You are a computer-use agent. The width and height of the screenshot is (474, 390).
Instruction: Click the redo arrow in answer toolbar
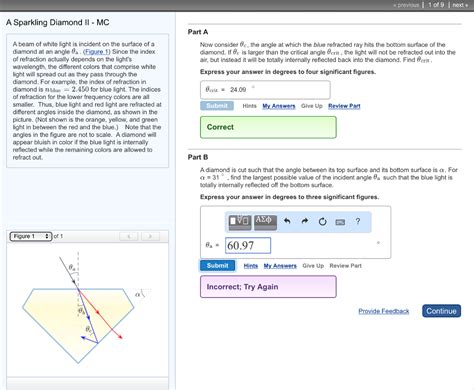pos(304,221)
